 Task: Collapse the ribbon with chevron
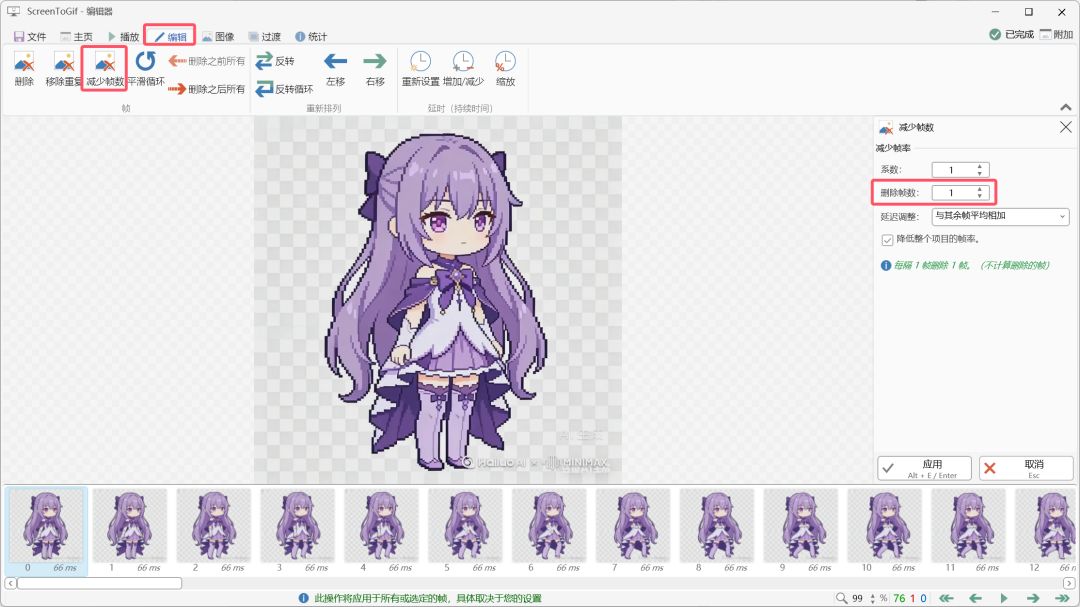pos(1066,107)
